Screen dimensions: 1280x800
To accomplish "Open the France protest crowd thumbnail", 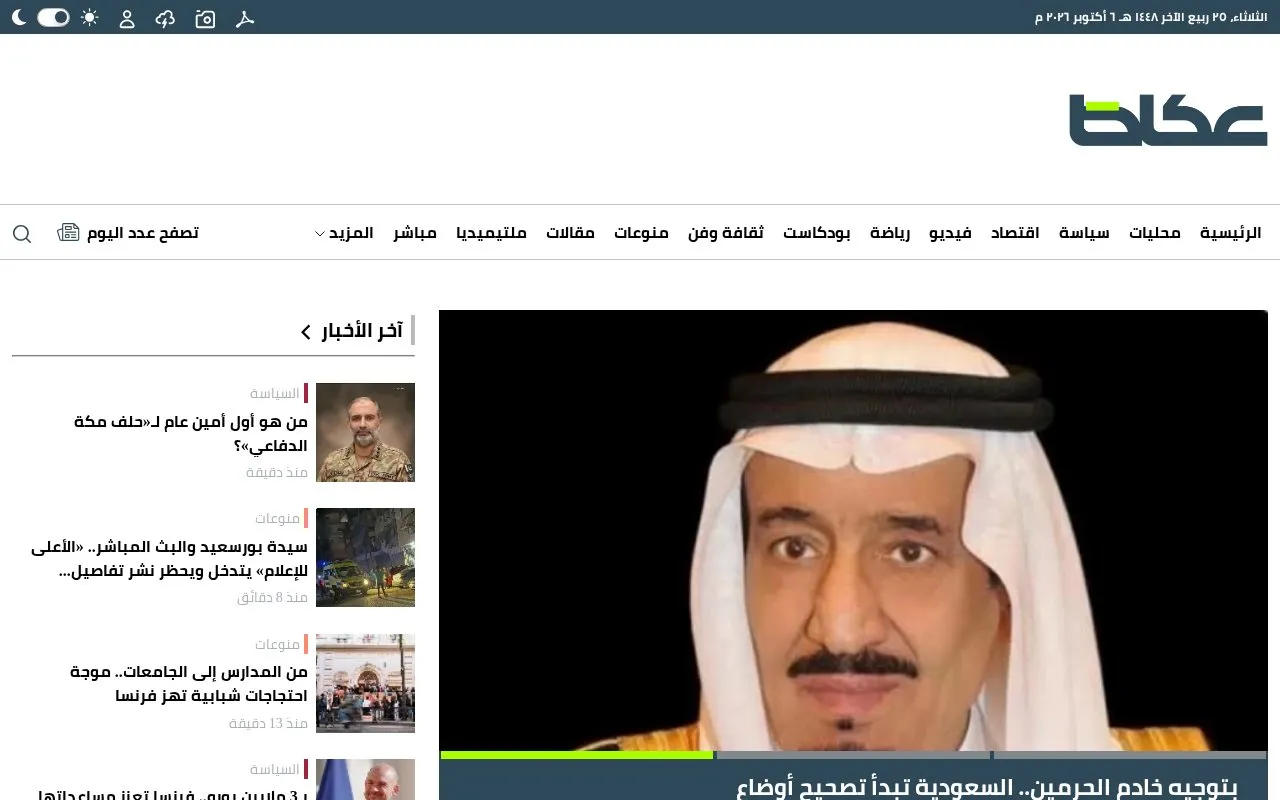I will pyautogui.click(x=365, y=683).
